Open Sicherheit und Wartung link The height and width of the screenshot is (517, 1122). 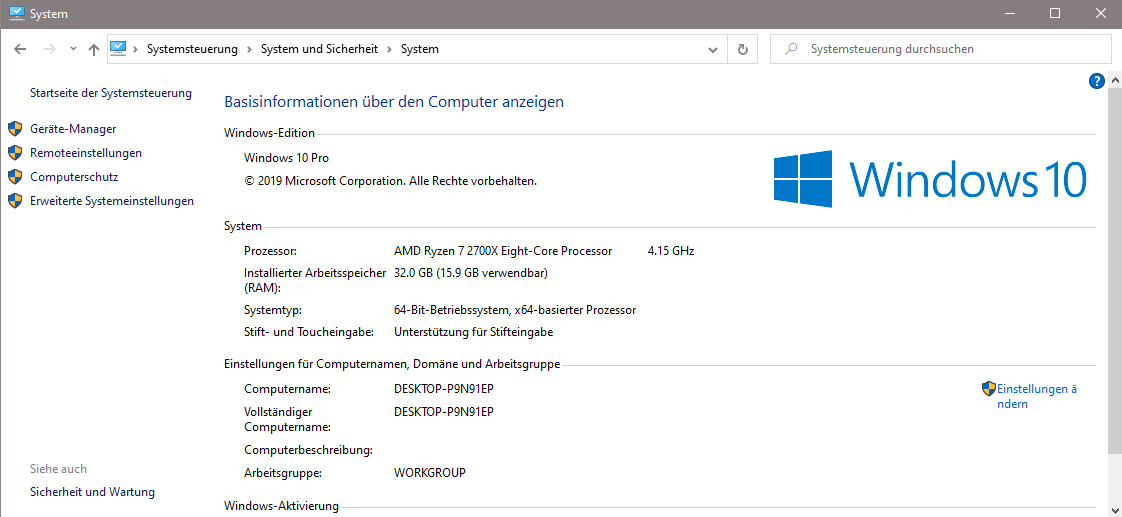[x=92, y=492]
